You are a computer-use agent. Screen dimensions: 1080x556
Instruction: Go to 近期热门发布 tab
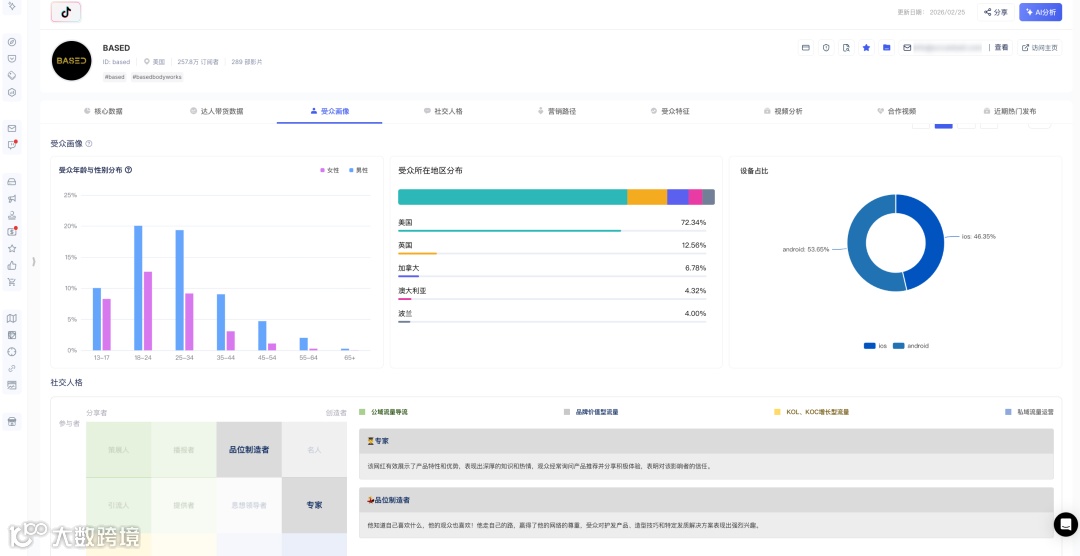1010,111
